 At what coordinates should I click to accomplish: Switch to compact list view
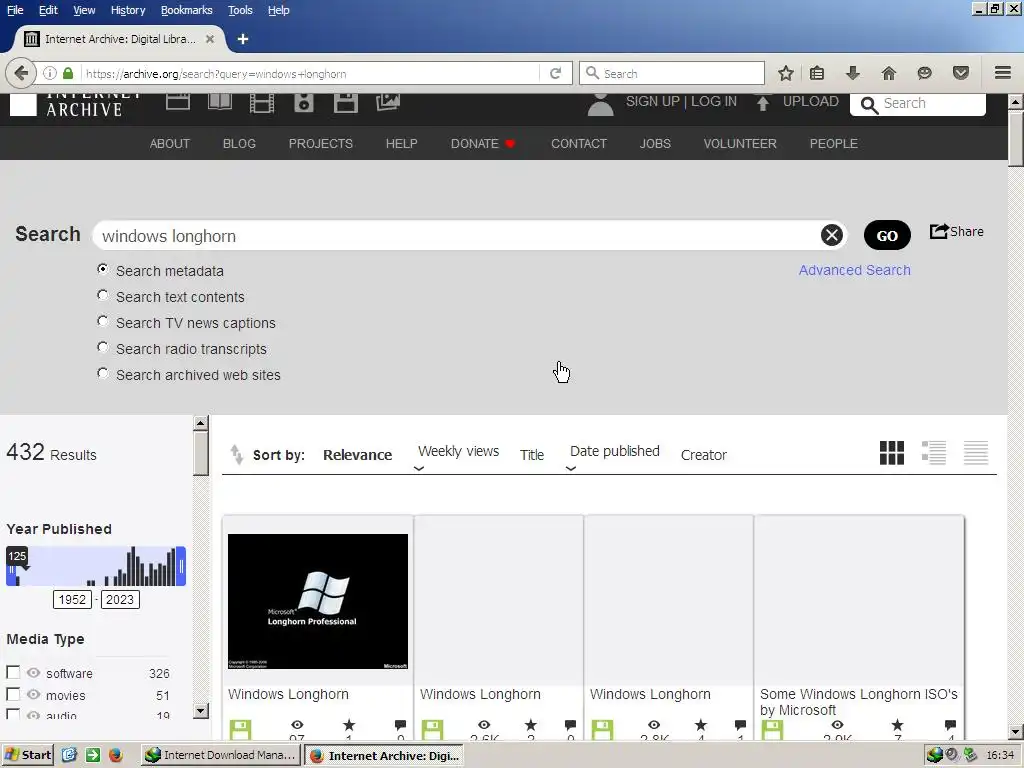(x=976, y=453)
